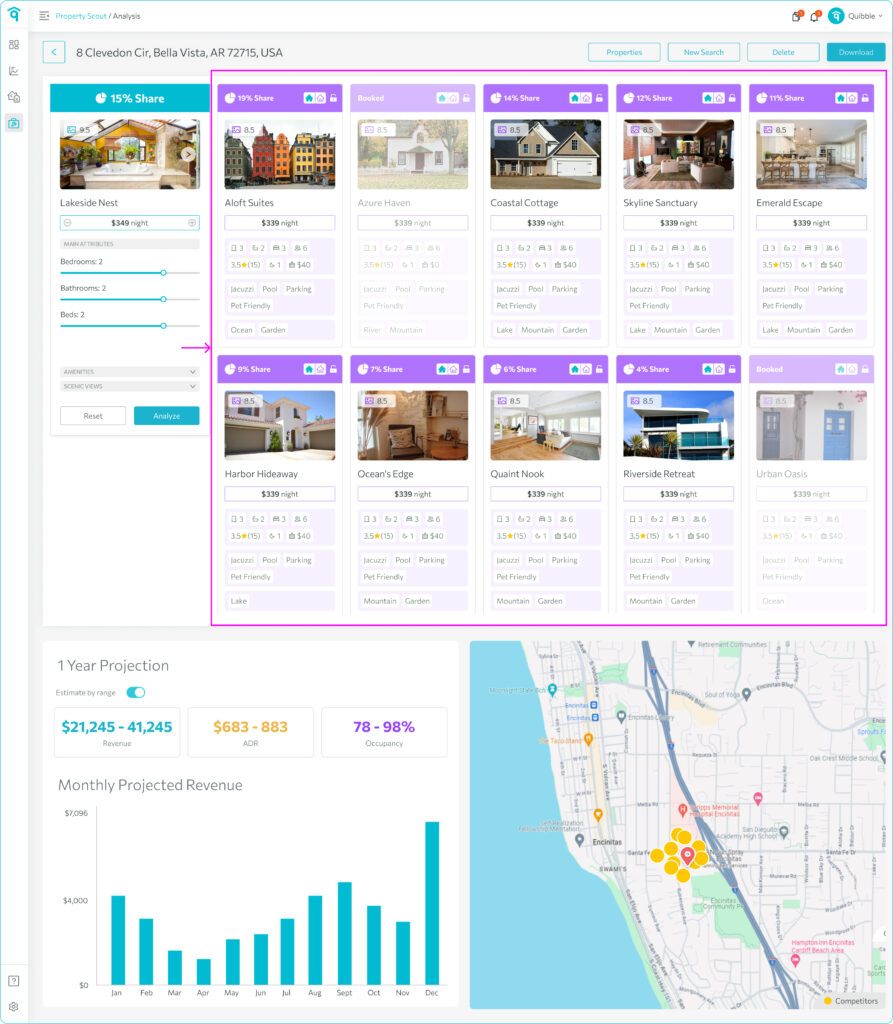
Task: Decrease Lakeside Nest nightly price
Action: pyautogui.click(x=67, y=223)
